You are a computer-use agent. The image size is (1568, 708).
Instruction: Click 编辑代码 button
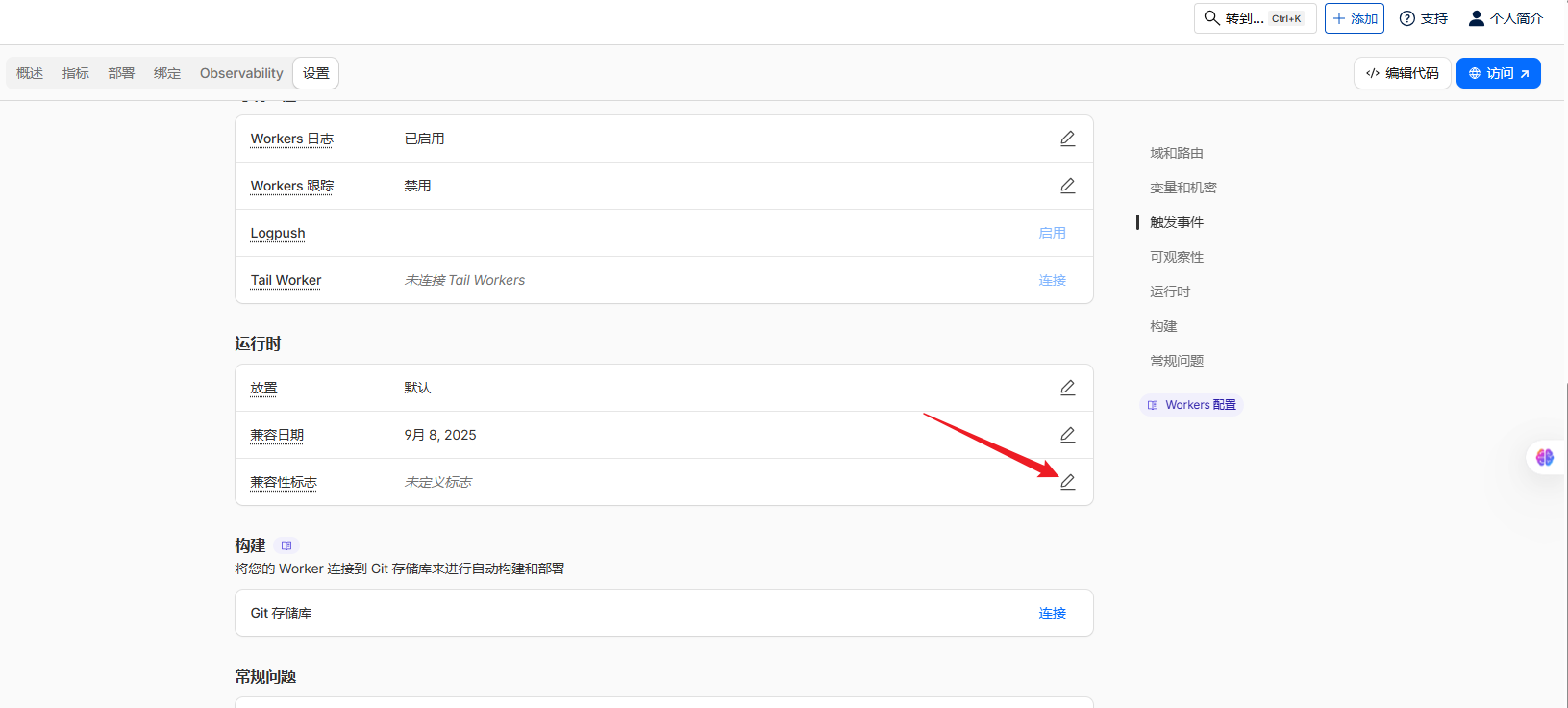pos(1402,73)
